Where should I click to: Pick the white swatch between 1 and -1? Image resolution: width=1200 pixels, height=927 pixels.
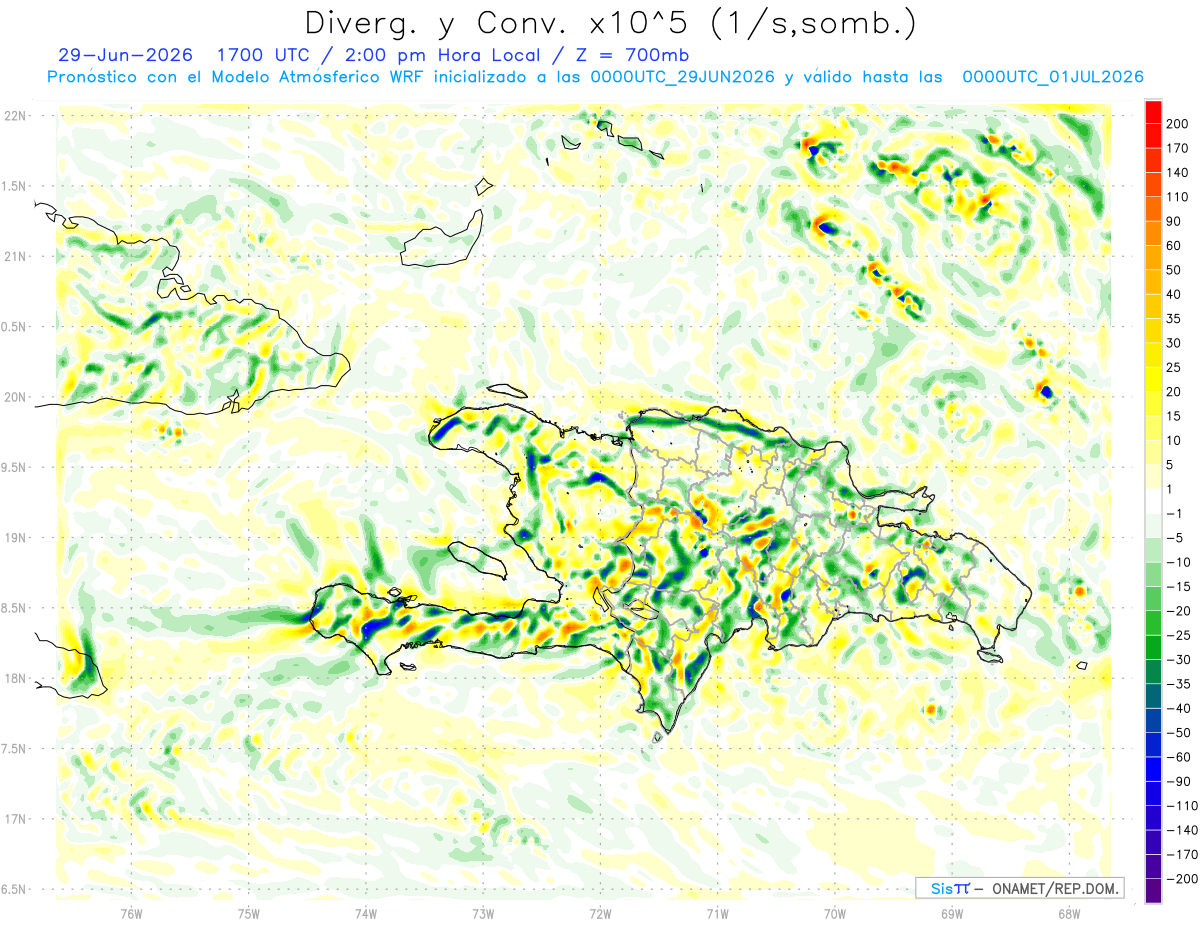[1153, 501]
